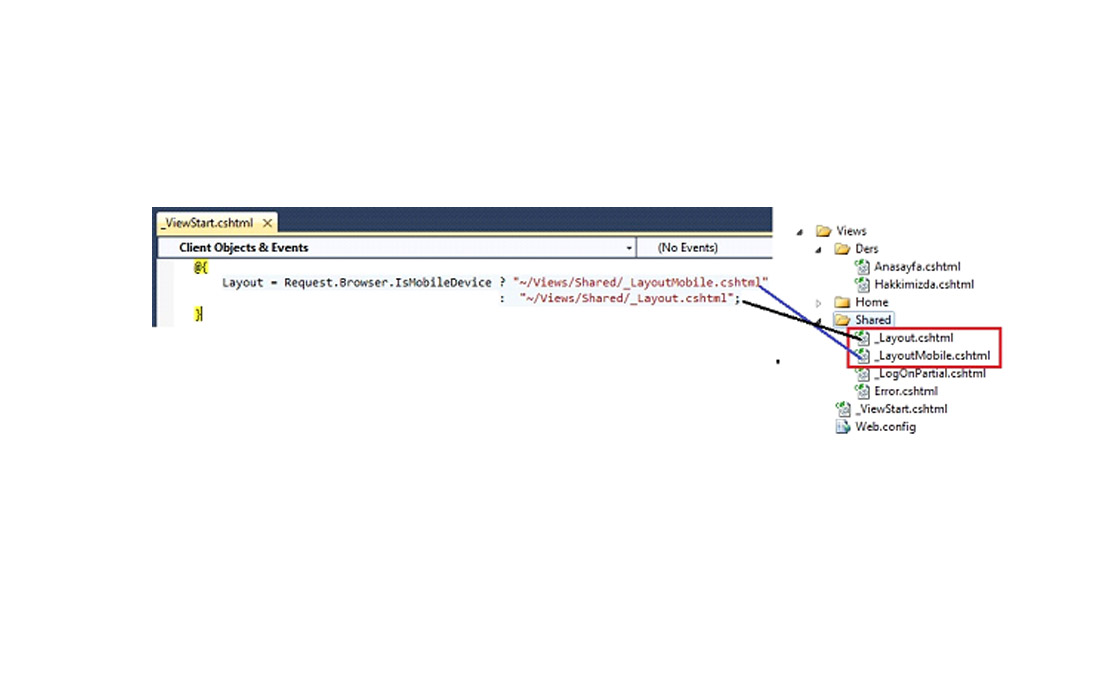Screen dimensions: 1100x700
Task: Switch to the _ViewStart.cshtml editor tab
Action: (206, 223)
